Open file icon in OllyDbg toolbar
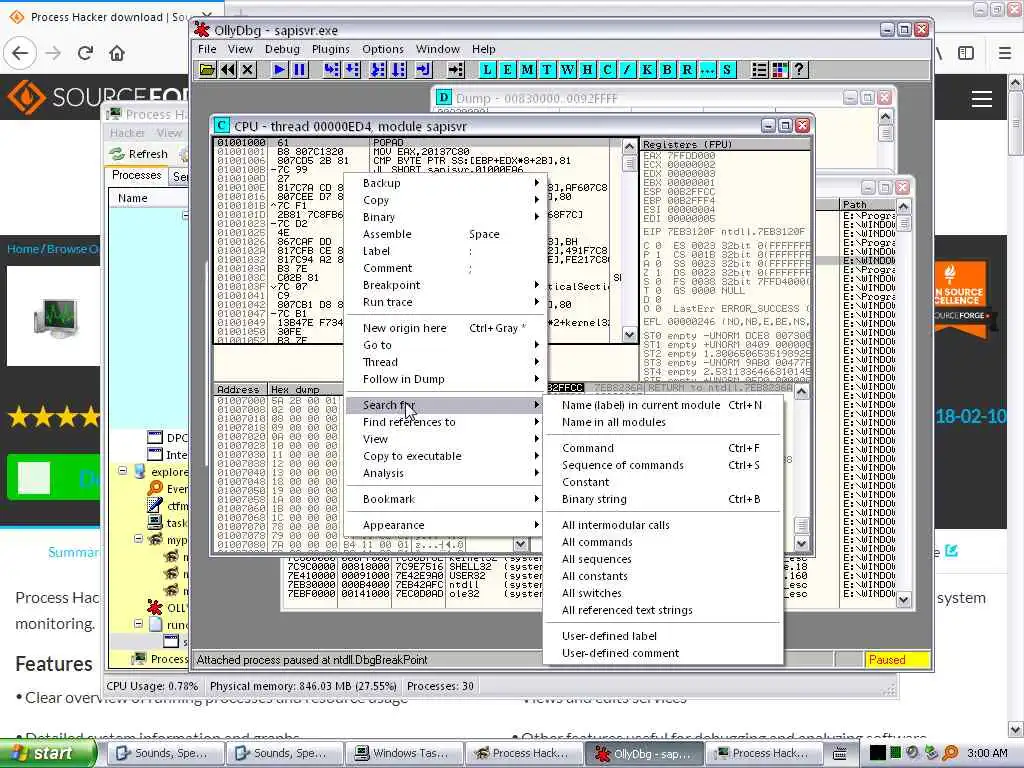 (207, 70)
